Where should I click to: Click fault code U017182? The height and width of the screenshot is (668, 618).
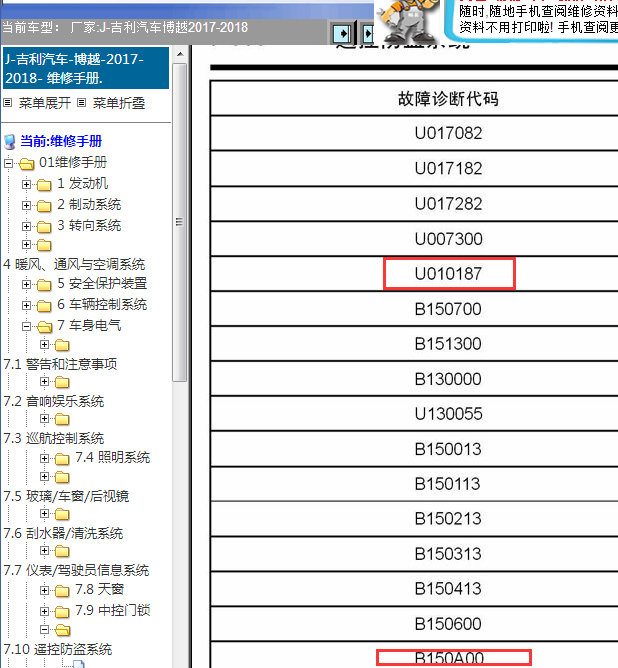tap(448, 169)
